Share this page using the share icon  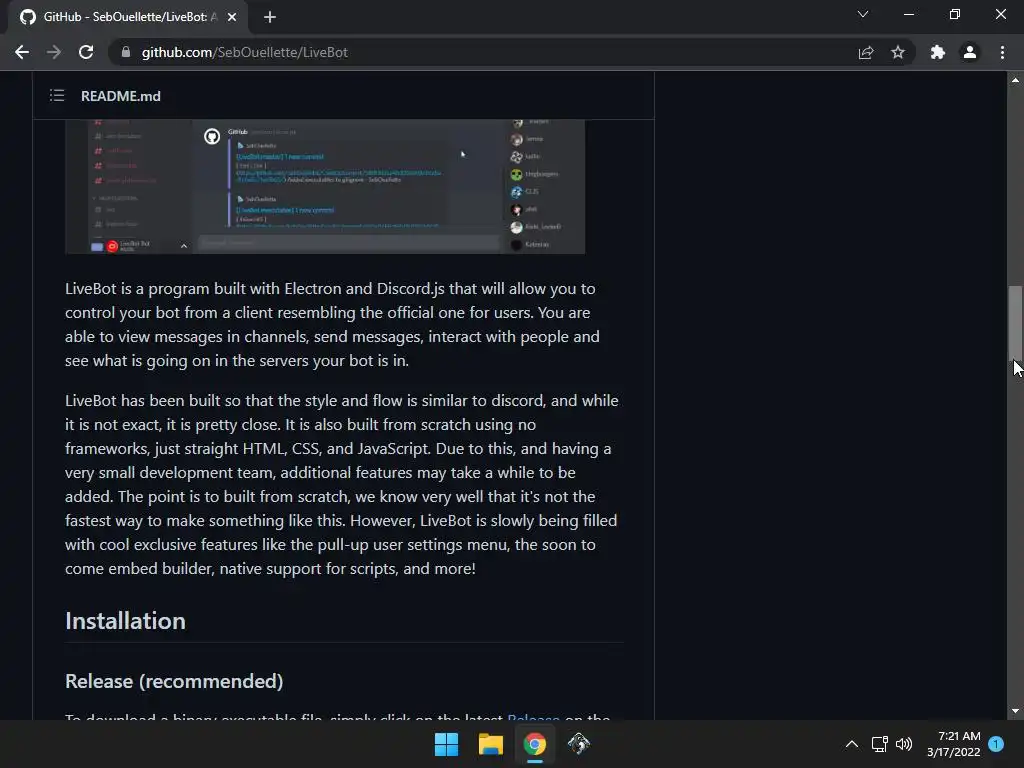pyautogui.click(x=866, y=52)
